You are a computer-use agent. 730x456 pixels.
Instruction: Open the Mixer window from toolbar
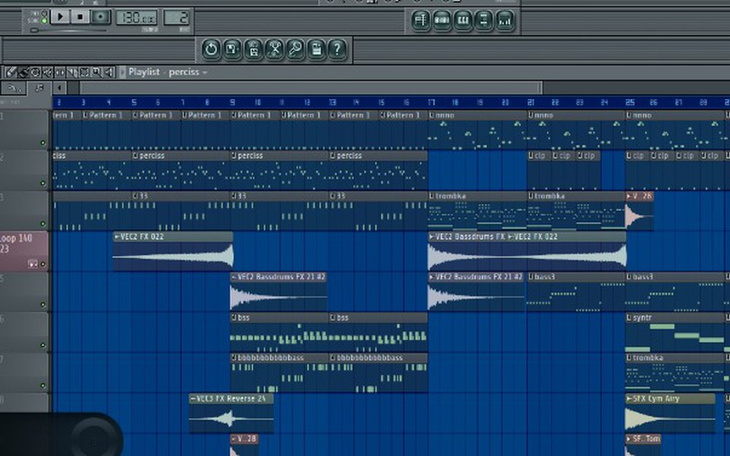pyautogui.click(x=505, y=20)
